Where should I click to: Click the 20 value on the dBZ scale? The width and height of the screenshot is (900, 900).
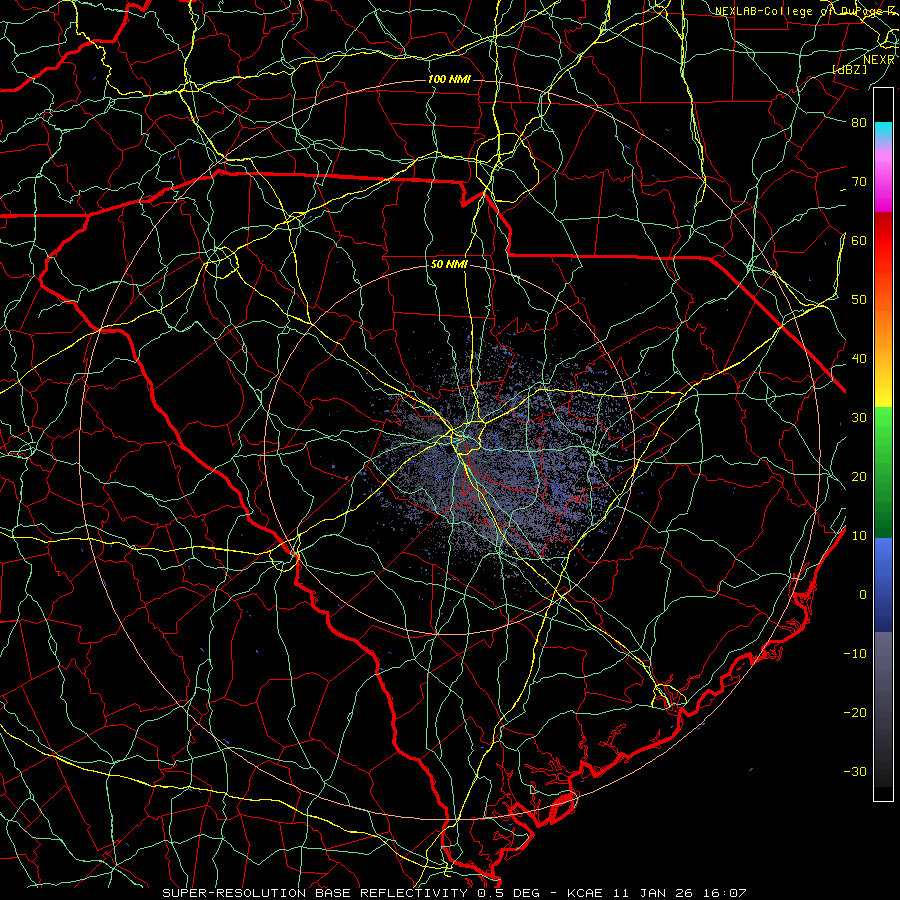coord(859,477)
